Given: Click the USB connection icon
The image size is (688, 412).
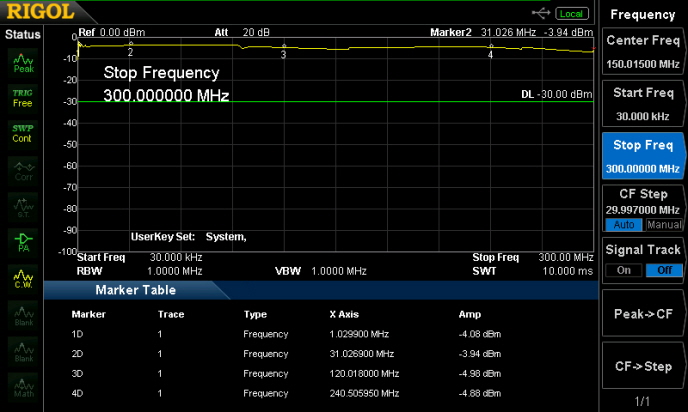Looking at the screenshot, I should (x=541, y=13).
